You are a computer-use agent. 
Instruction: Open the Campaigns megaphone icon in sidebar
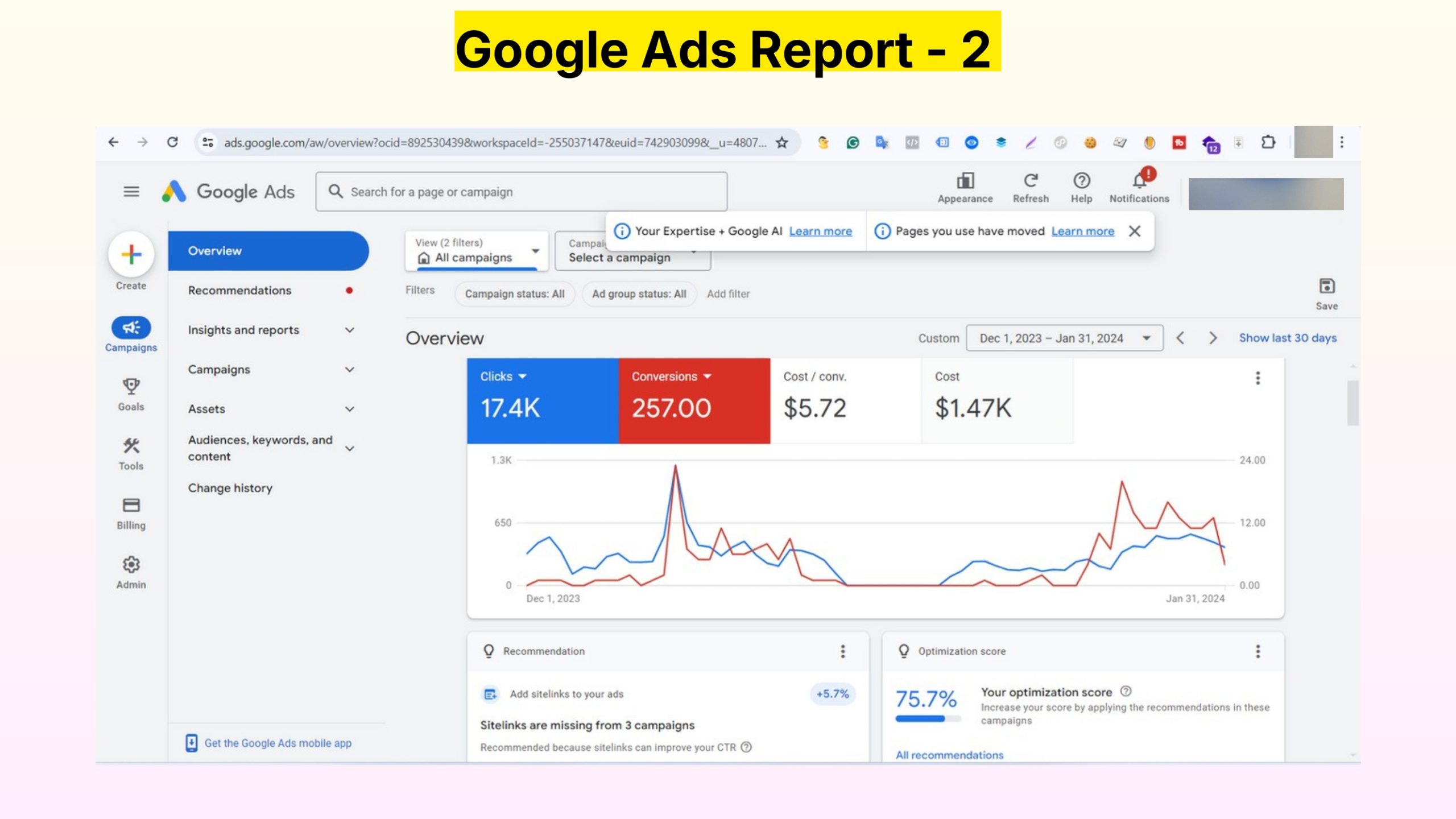point(131,328)
